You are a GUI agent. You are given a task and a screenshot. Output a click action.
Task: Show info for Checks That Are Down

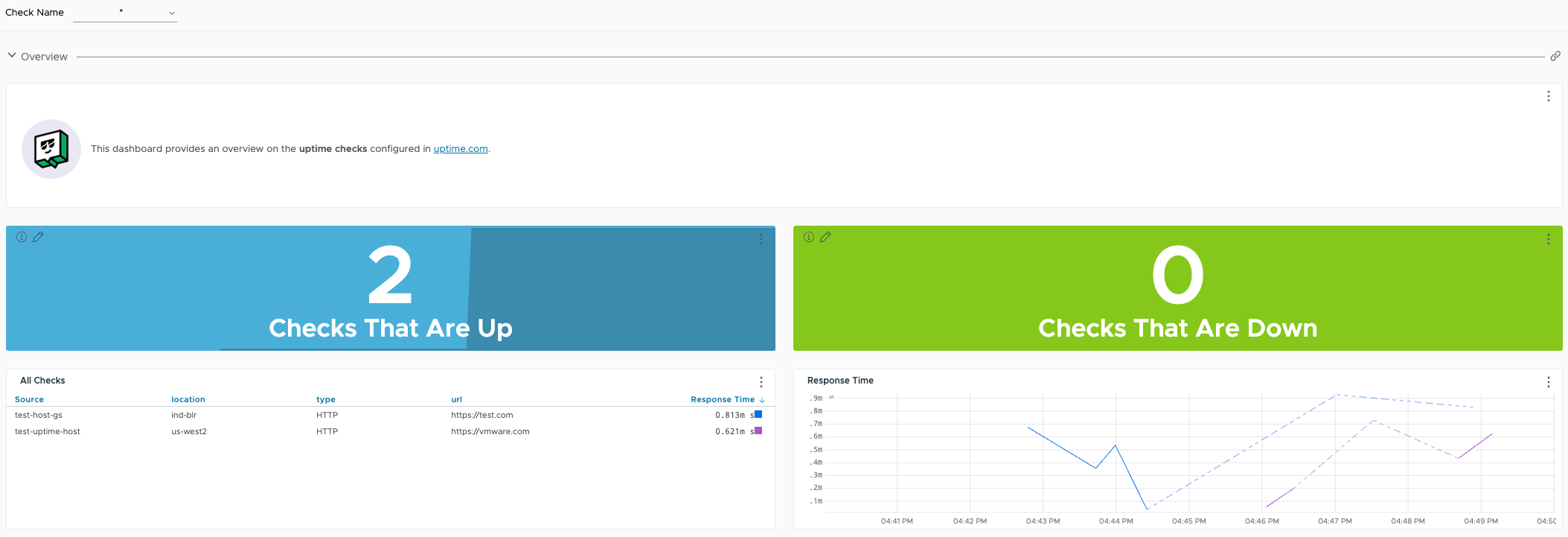(809, 237)
